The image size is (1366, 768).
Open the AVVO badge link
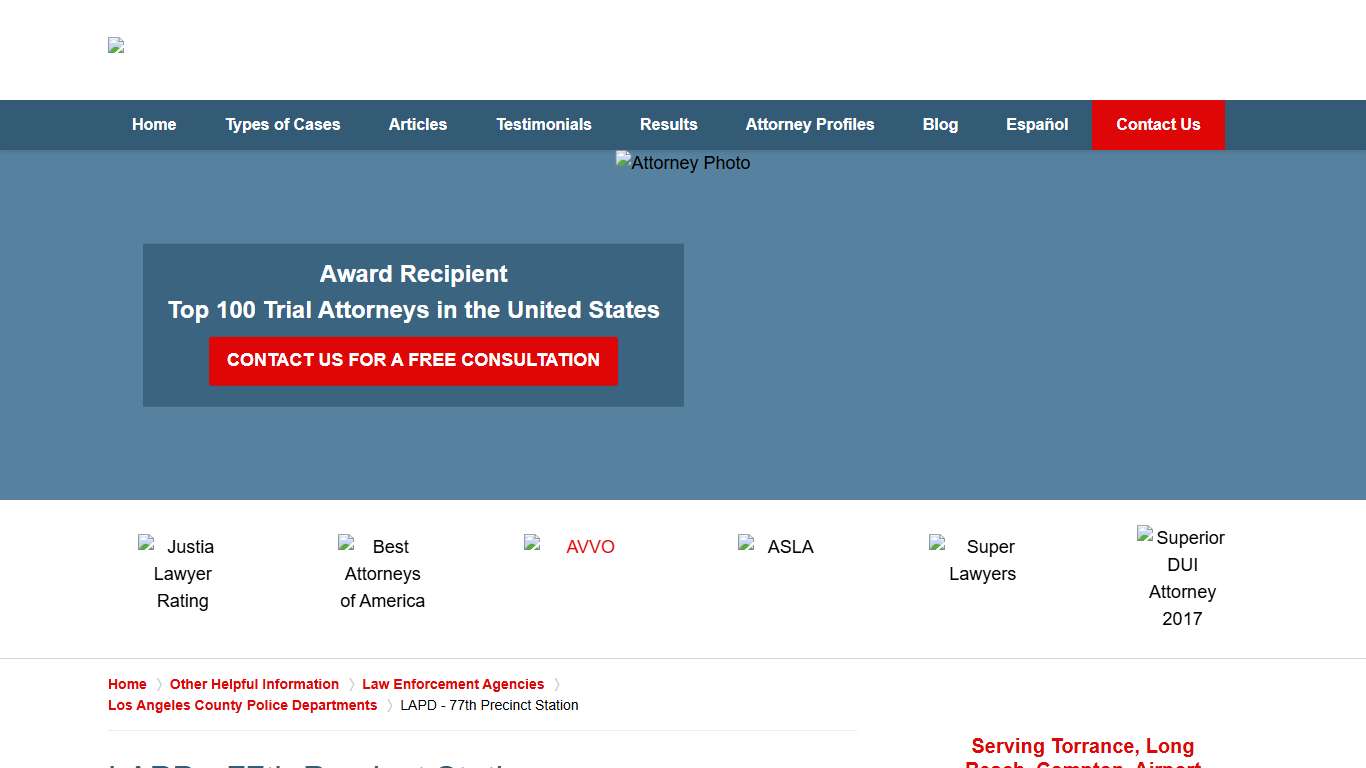pos(581,547)
